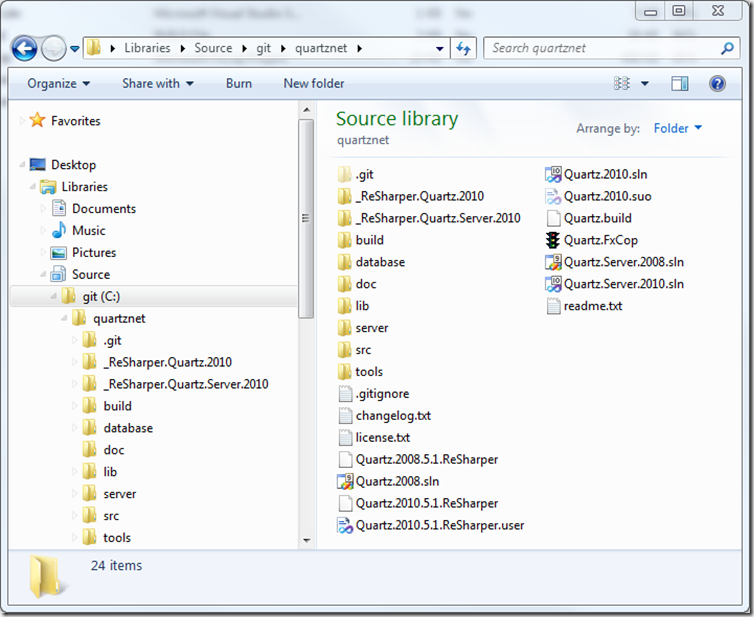Select the Quartz.2008.sln solution file
This screenshot has width=754, height=617.
point(346,481)
